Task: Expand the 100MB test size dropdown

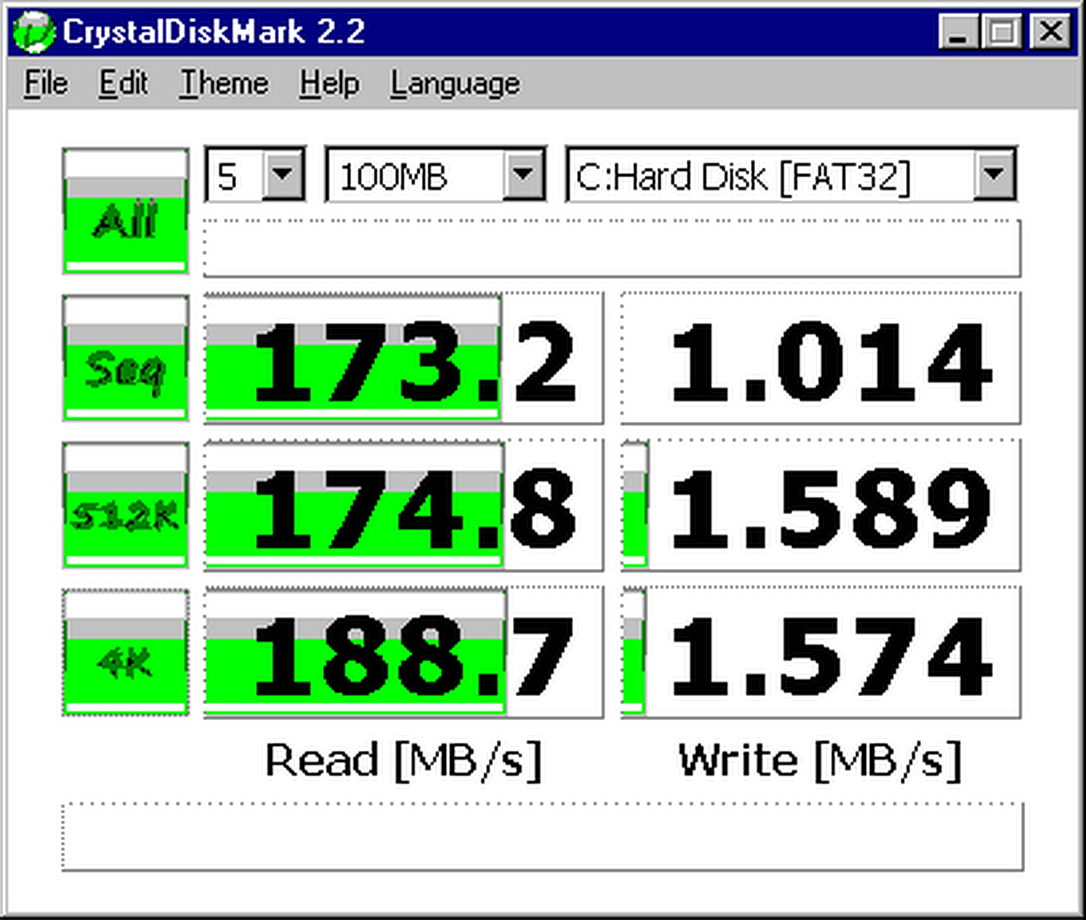Action: [523, 174]
